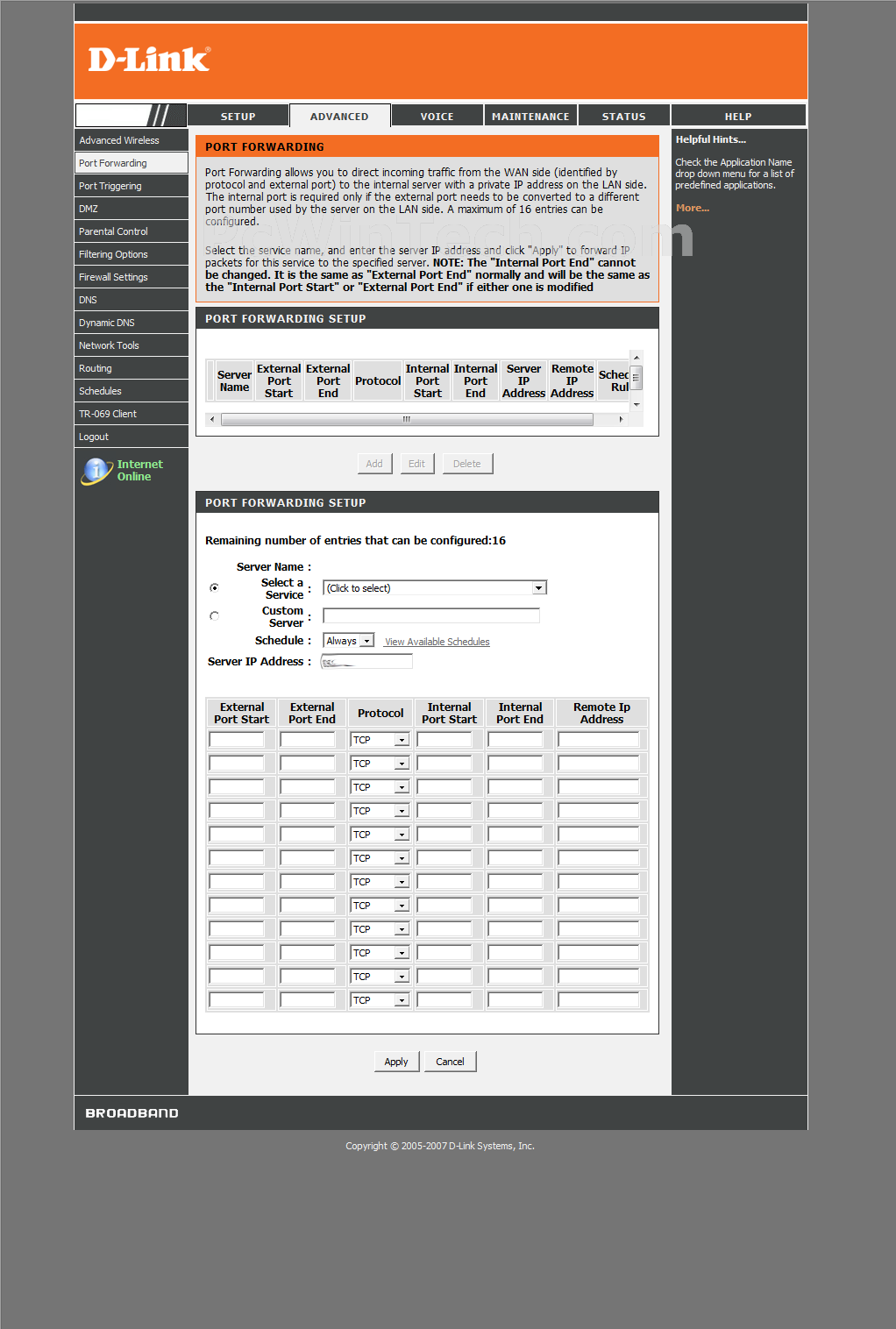Open first row TCP protocol dropdown
Image resolution: width=896 pixels, height=1329 pixels.
pos(380,740)
